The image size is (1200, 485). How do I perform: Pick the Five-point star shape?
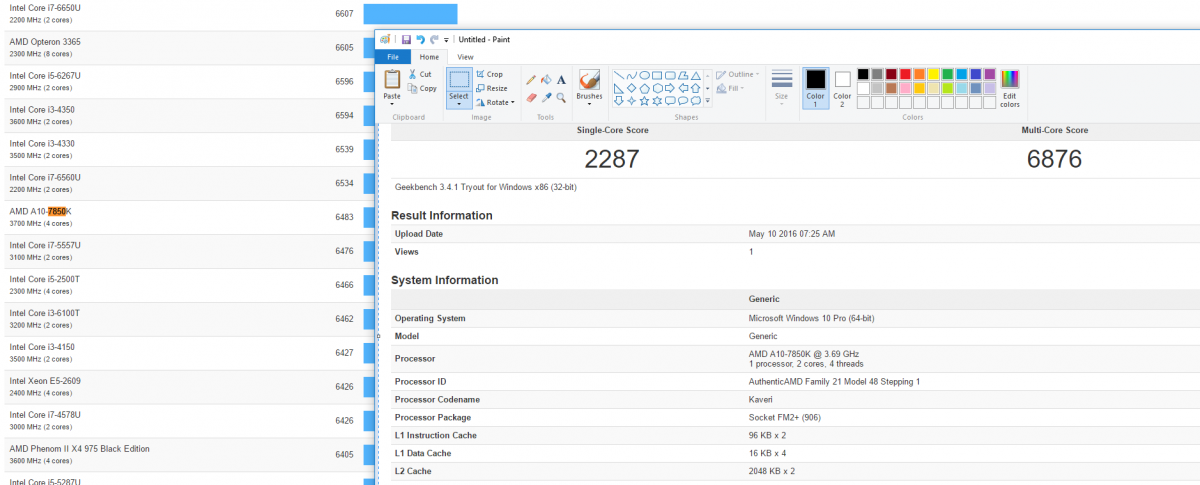click(645, 101)
